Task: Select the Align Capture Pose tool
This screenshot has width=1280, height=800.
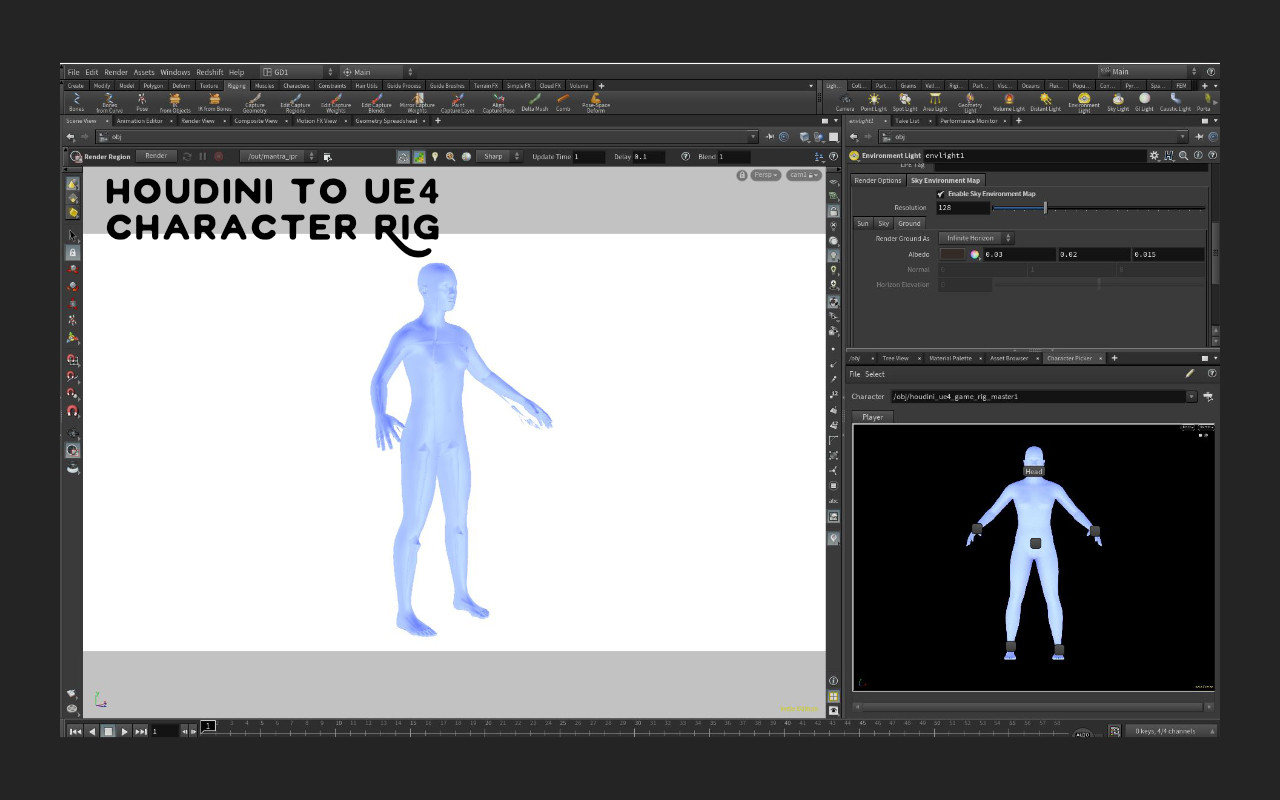Action: [498, 102]
